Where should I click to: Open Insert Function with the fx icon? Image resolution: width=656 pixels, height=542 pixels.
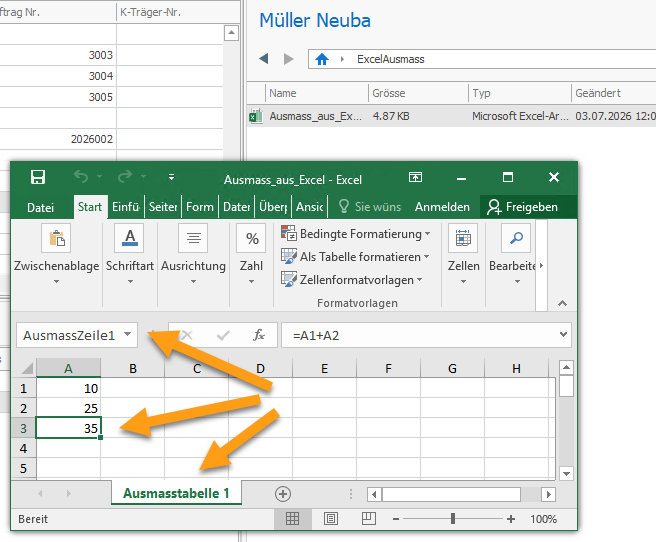tap(259, 335)
